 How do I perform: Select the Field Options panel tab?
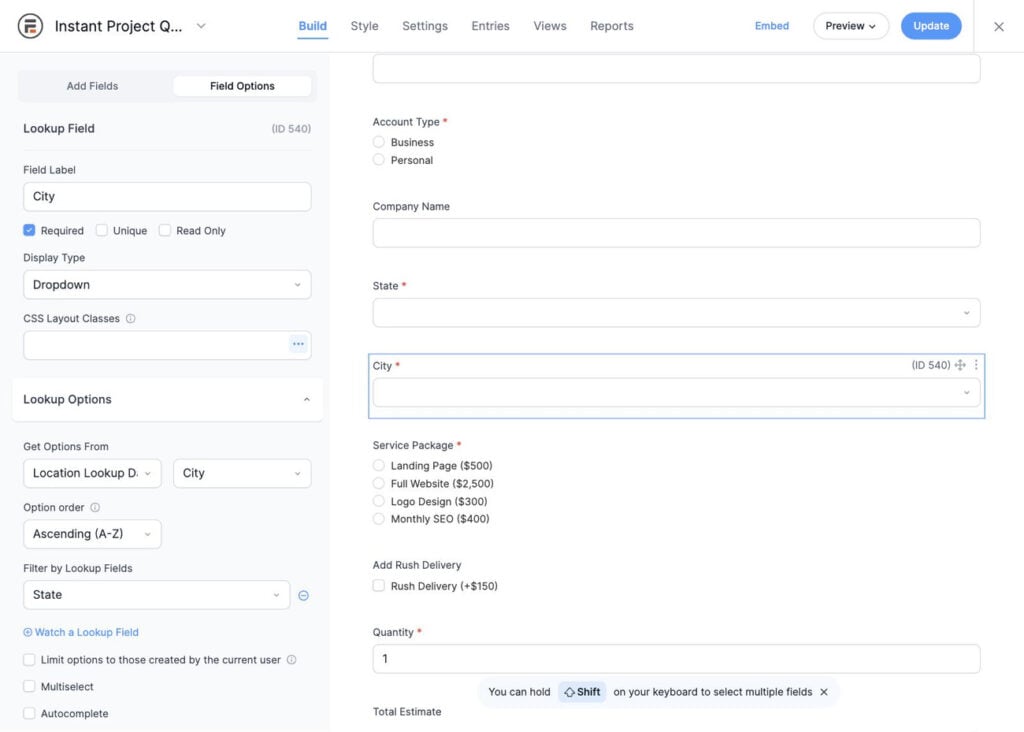point(242,86)
